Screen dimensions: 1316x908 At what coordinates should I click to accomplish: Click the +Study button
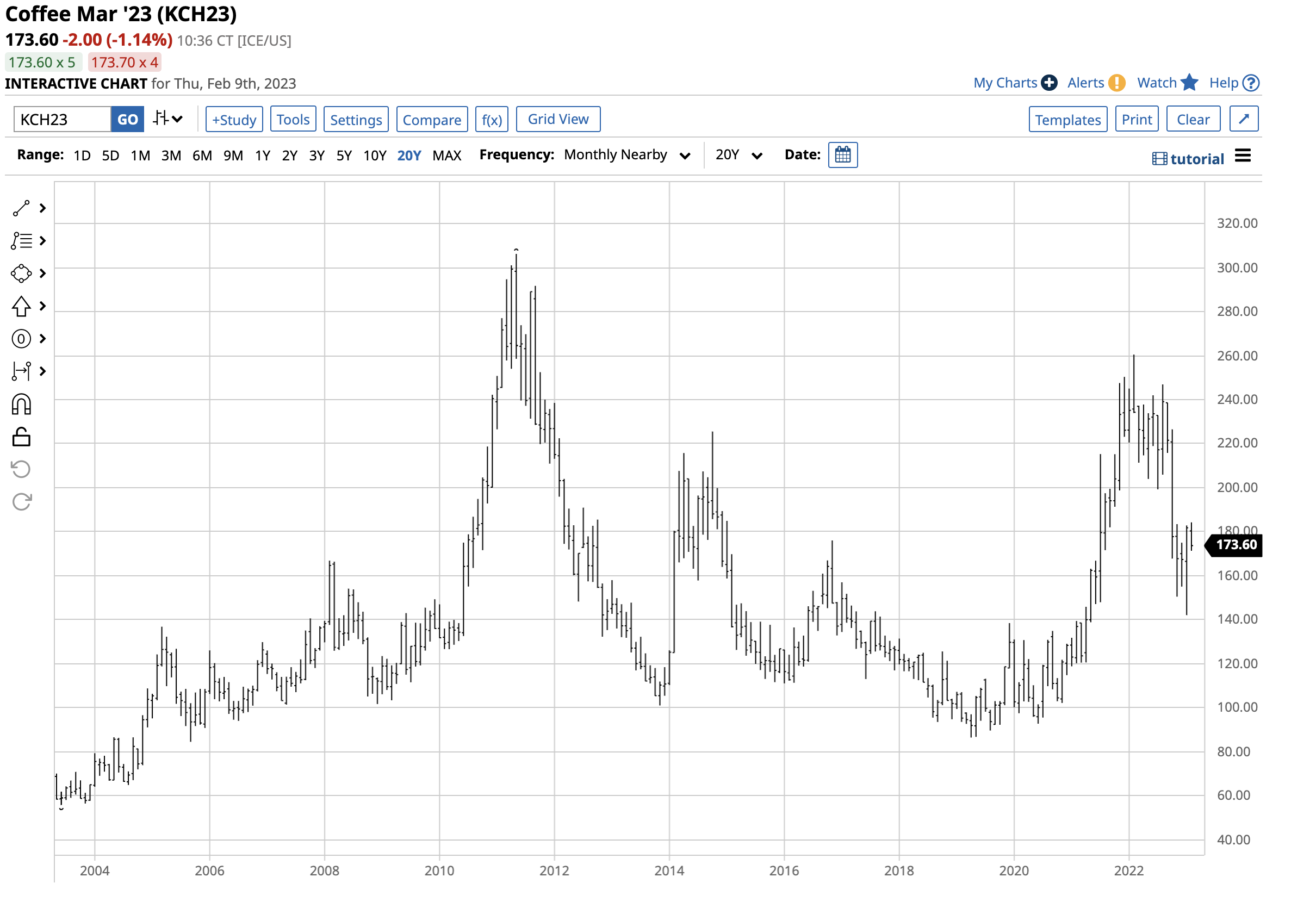[234, 120]
